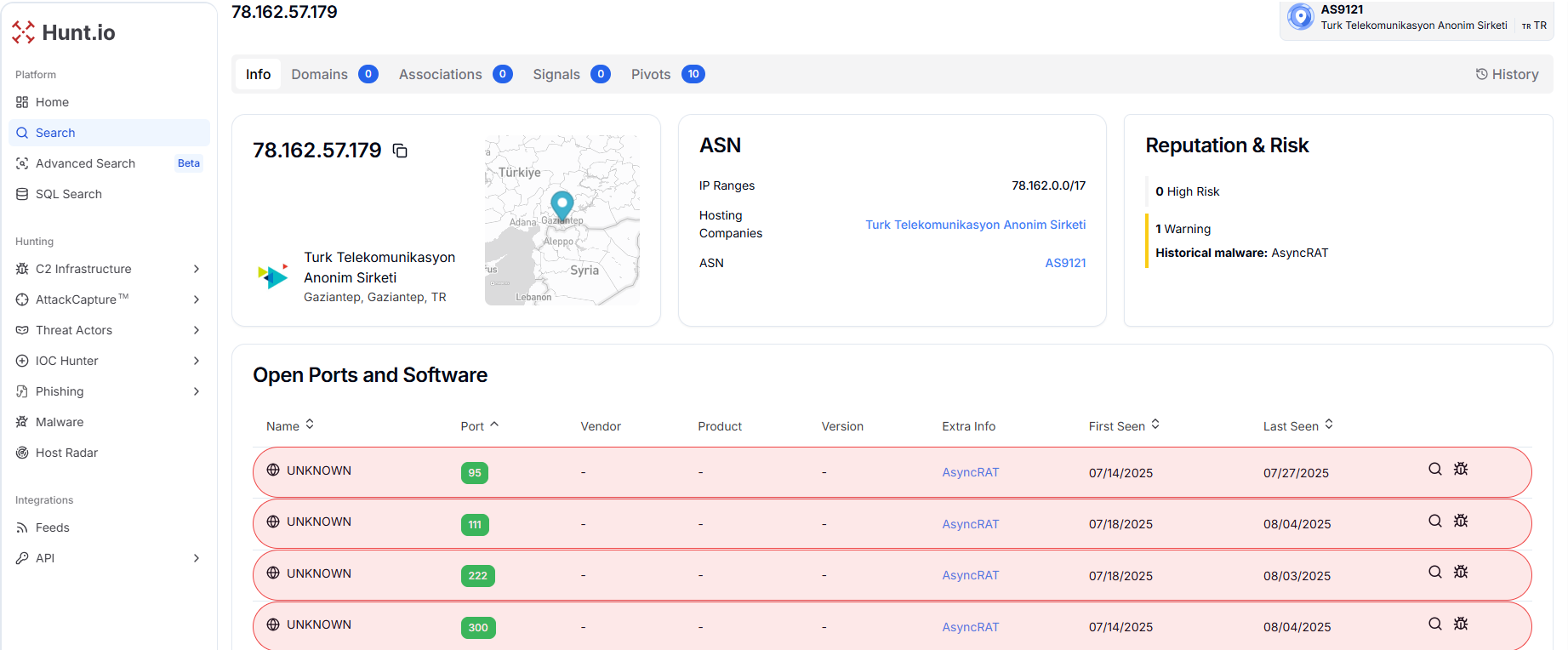Open SQL Search in sidebar
This screenshot has width=1568, height=650.
click(x=109, y=194)
